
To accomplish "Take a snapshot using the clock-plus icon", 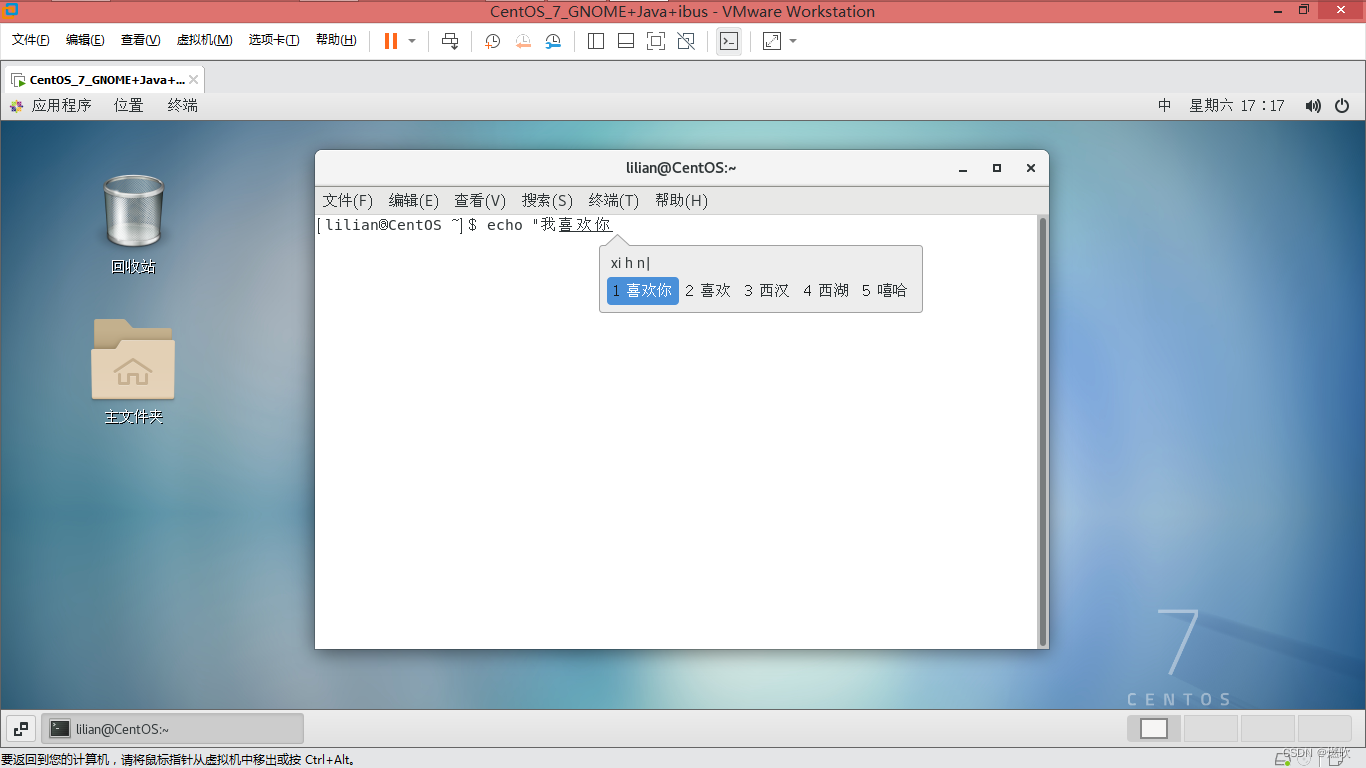I will coord(492,41).
